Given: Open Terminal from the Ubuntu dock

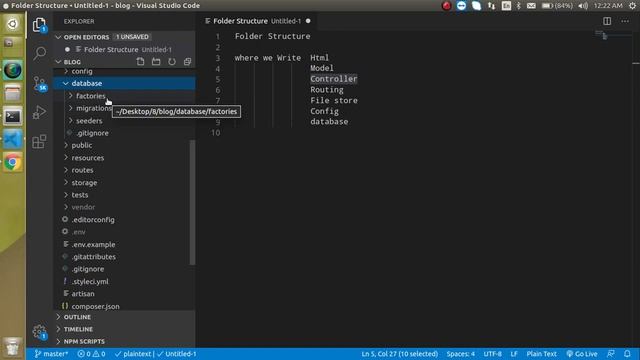Looking at the screenshot, I should (13, 117).
